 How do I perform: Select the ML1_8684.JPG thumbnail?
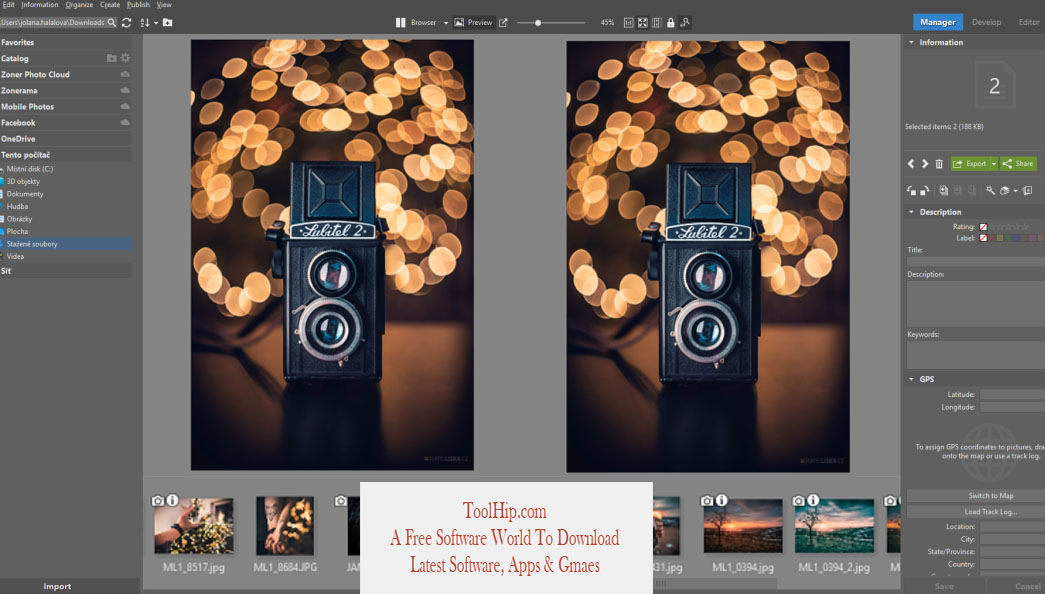point(285,525)
